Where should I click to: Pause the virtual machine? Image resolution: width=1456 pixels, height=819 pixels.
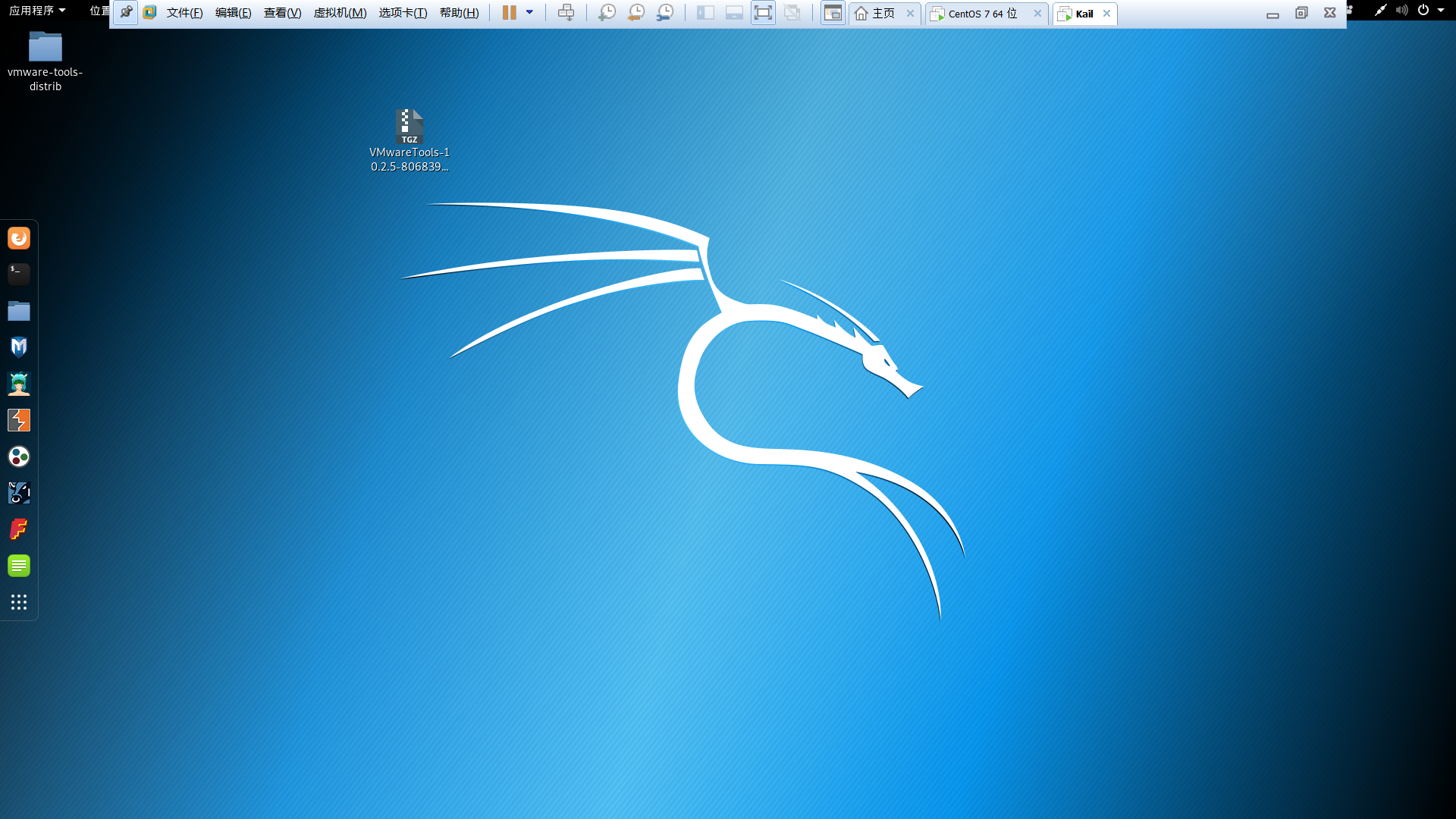point(509,12)
